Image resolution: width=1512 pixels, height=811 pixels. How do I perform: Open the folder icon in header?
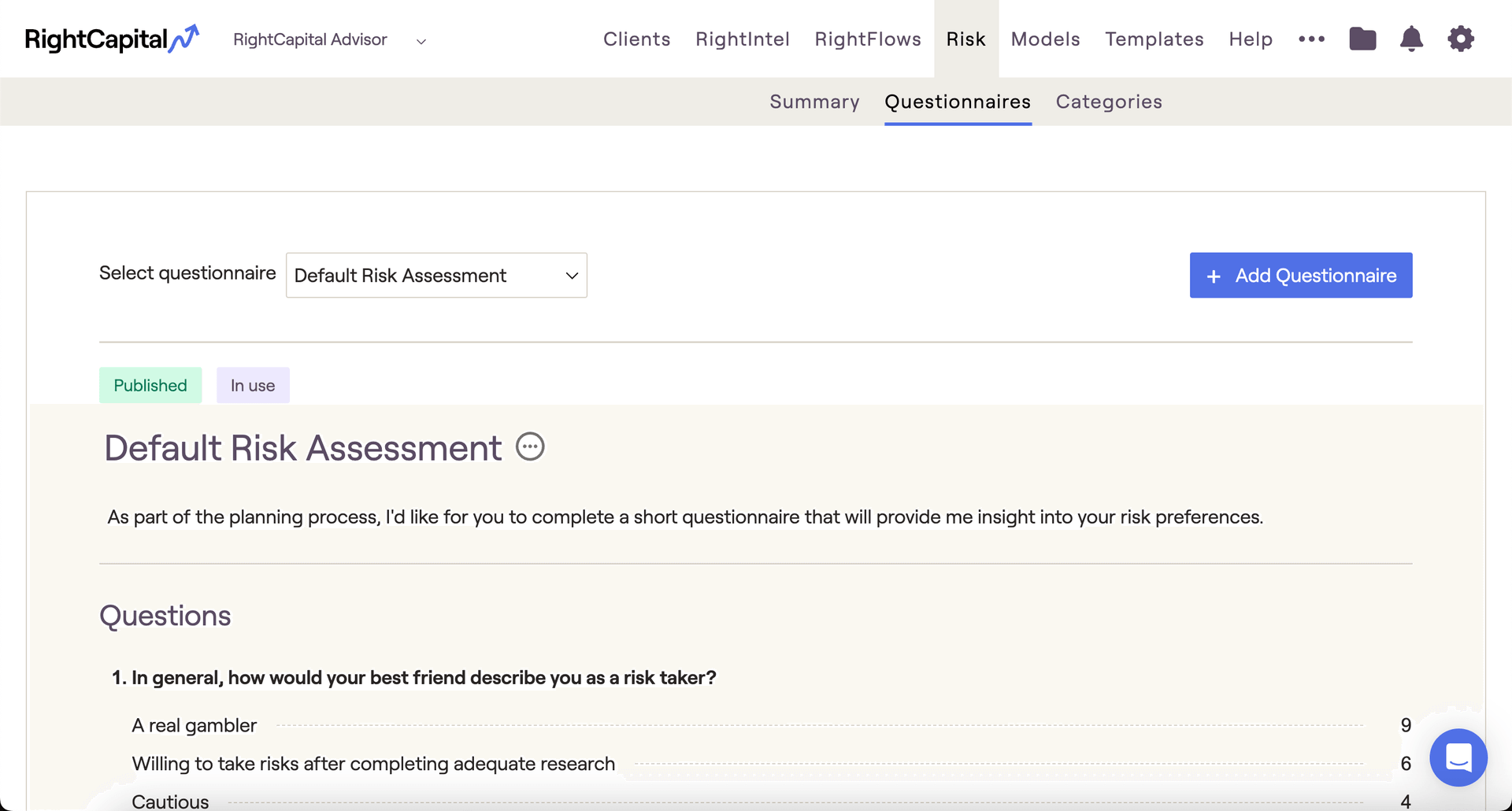point(1362,39)
